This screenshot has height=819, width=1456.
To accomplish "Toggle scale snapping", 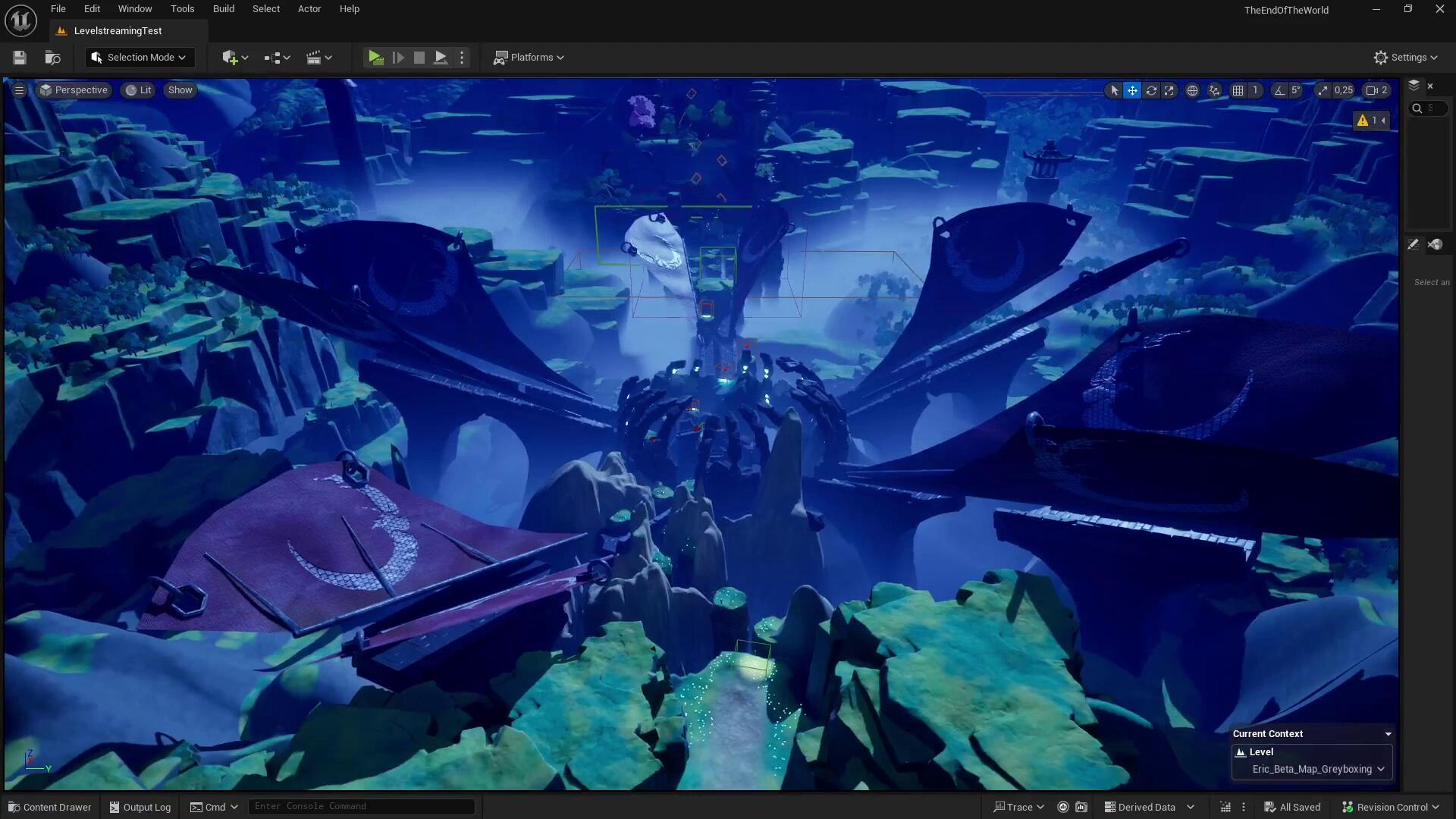I will tap(1323, 90).
